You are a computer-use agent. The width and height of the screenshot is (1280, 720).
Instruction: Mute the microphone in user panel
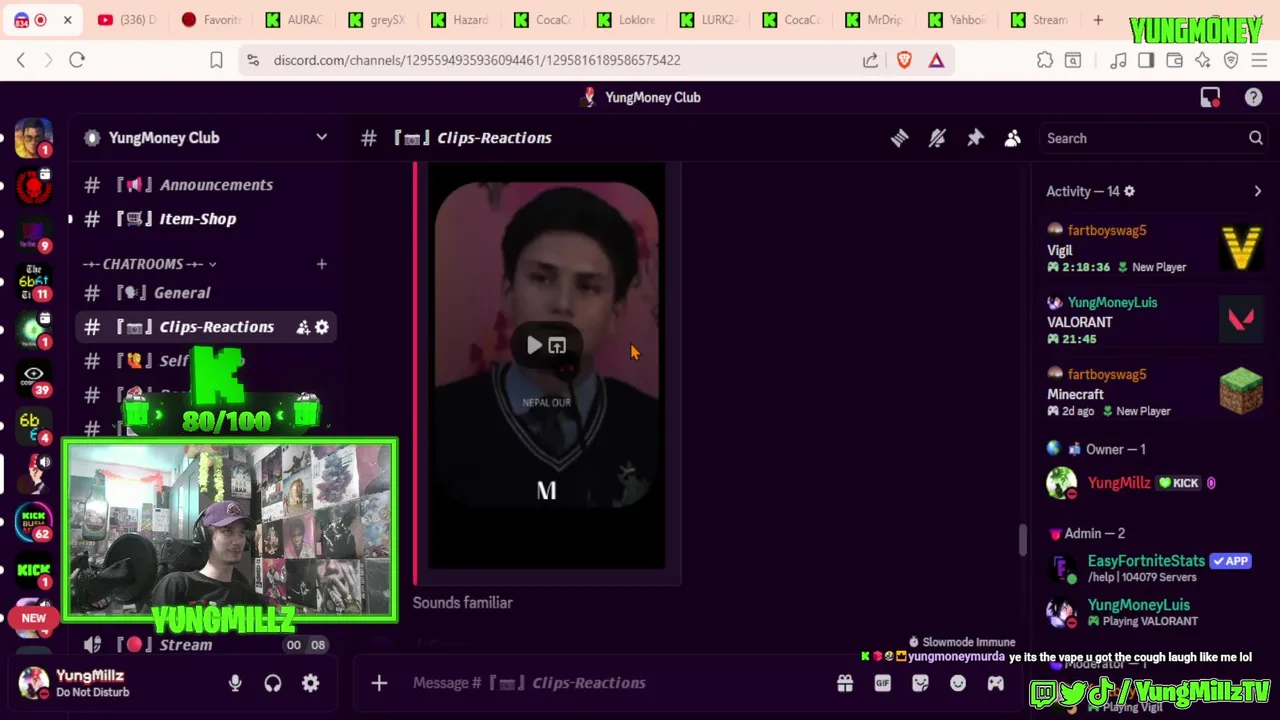[x=235, y=683]
